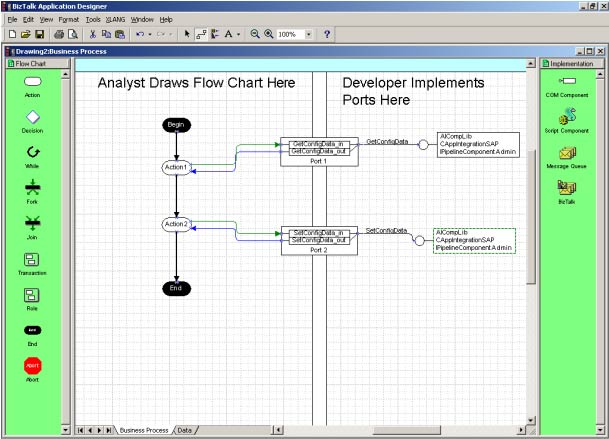Screen dimensions: 609x439
Task: Select the Script Component implementation shape
Action: coord(566,118)
